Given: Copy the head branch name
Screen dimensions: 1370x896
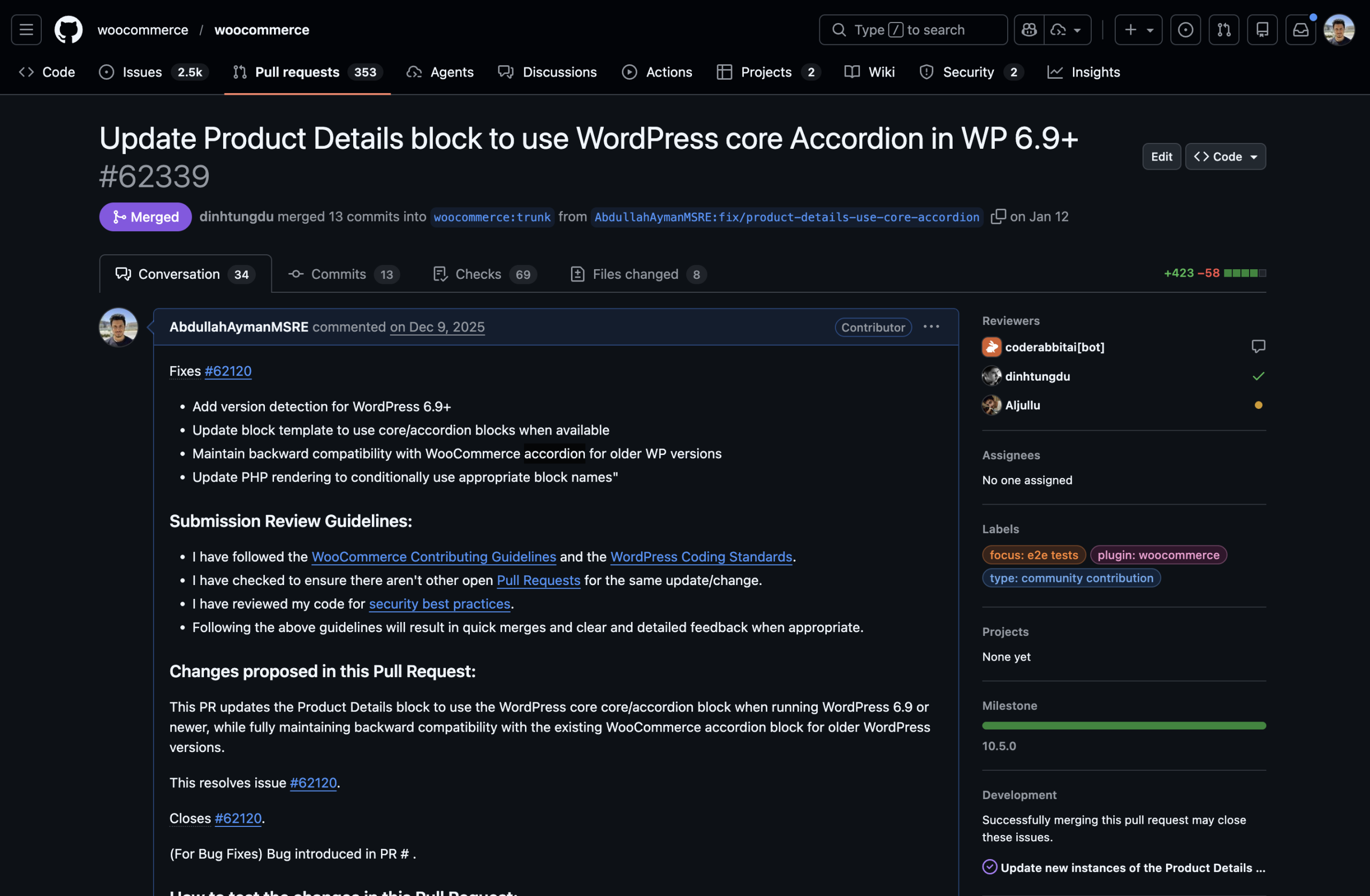Looking at the screenshot, I should (998, 217).
